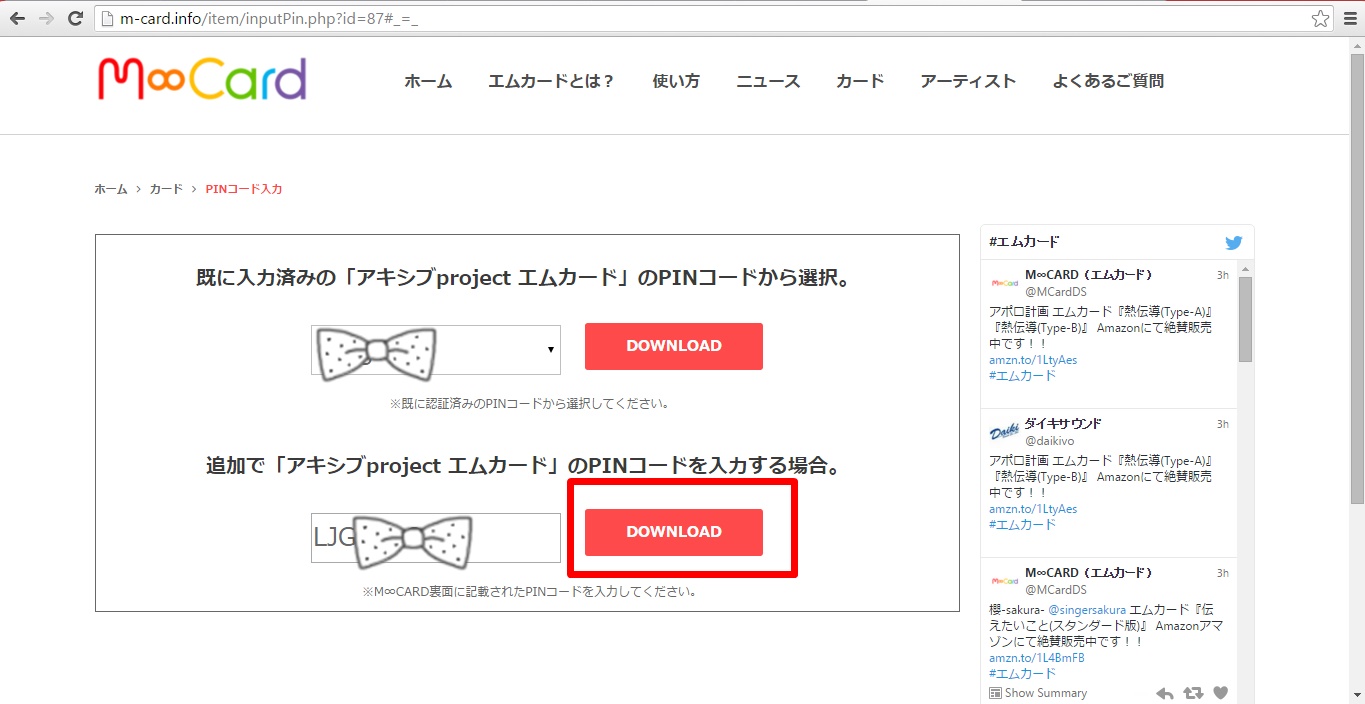The height and width of the screenshot is (704, 1365).
Task: Expand the registered PIN code dropdown arrow
Action: click(x=551, y=350)
